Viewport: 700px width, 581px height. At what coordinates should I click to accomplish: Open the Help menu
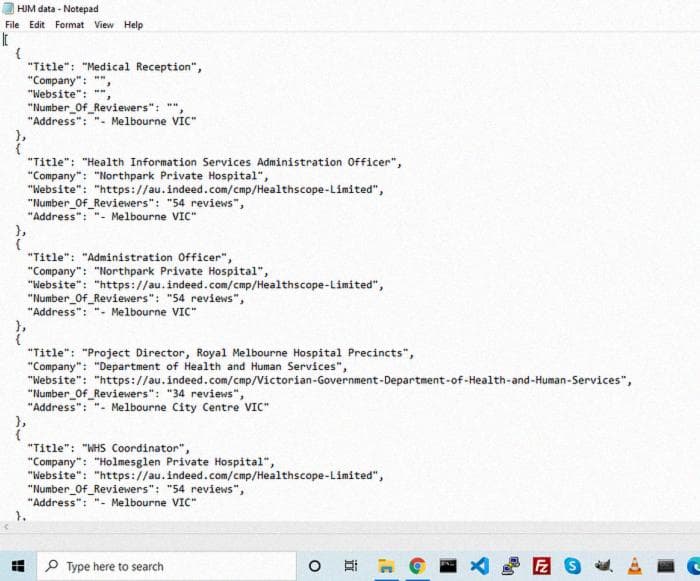tap(133, 25)
